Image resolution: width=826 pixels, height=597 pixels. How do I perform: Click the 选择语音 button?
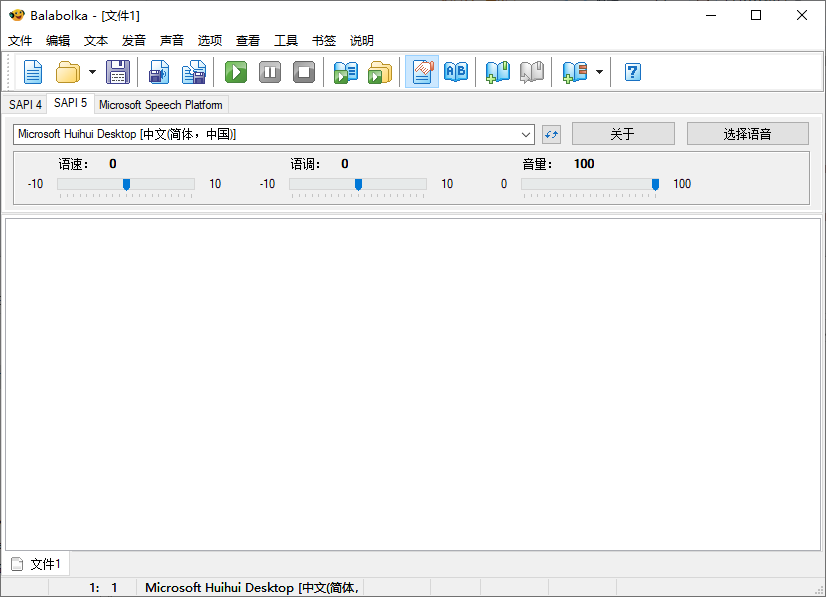point(748,134)
